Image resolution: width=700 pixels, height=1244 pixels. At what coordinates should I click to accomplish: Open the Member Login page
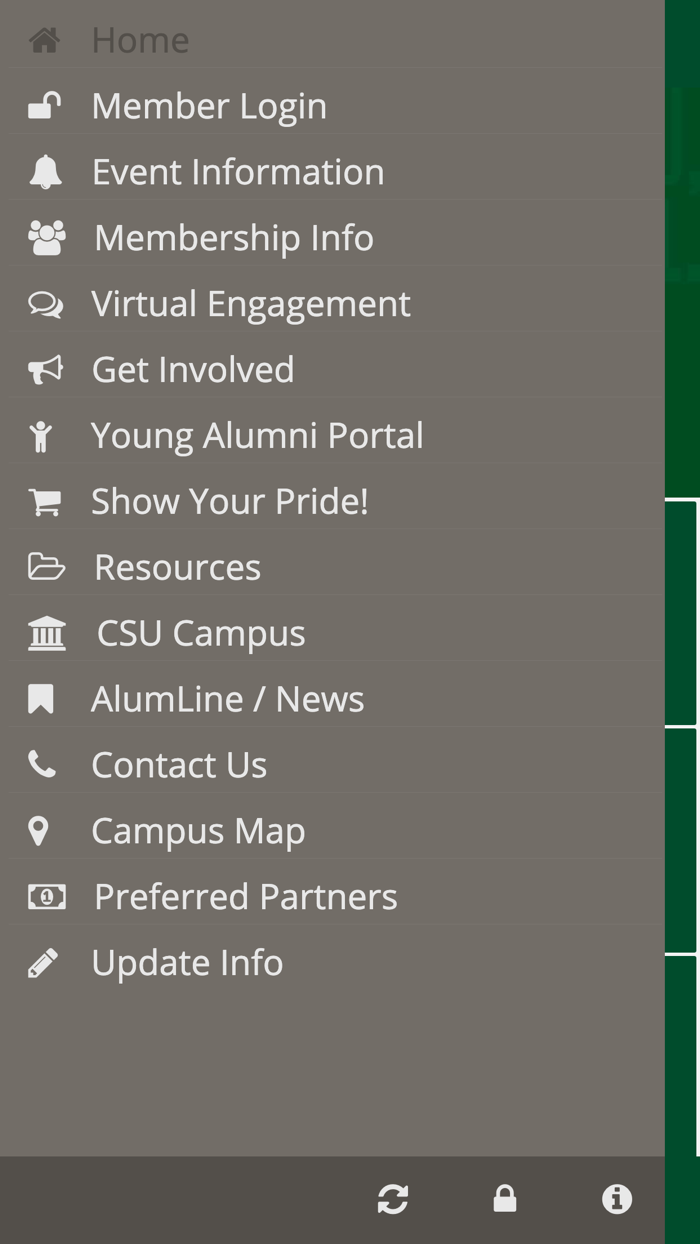pos(209,105)
